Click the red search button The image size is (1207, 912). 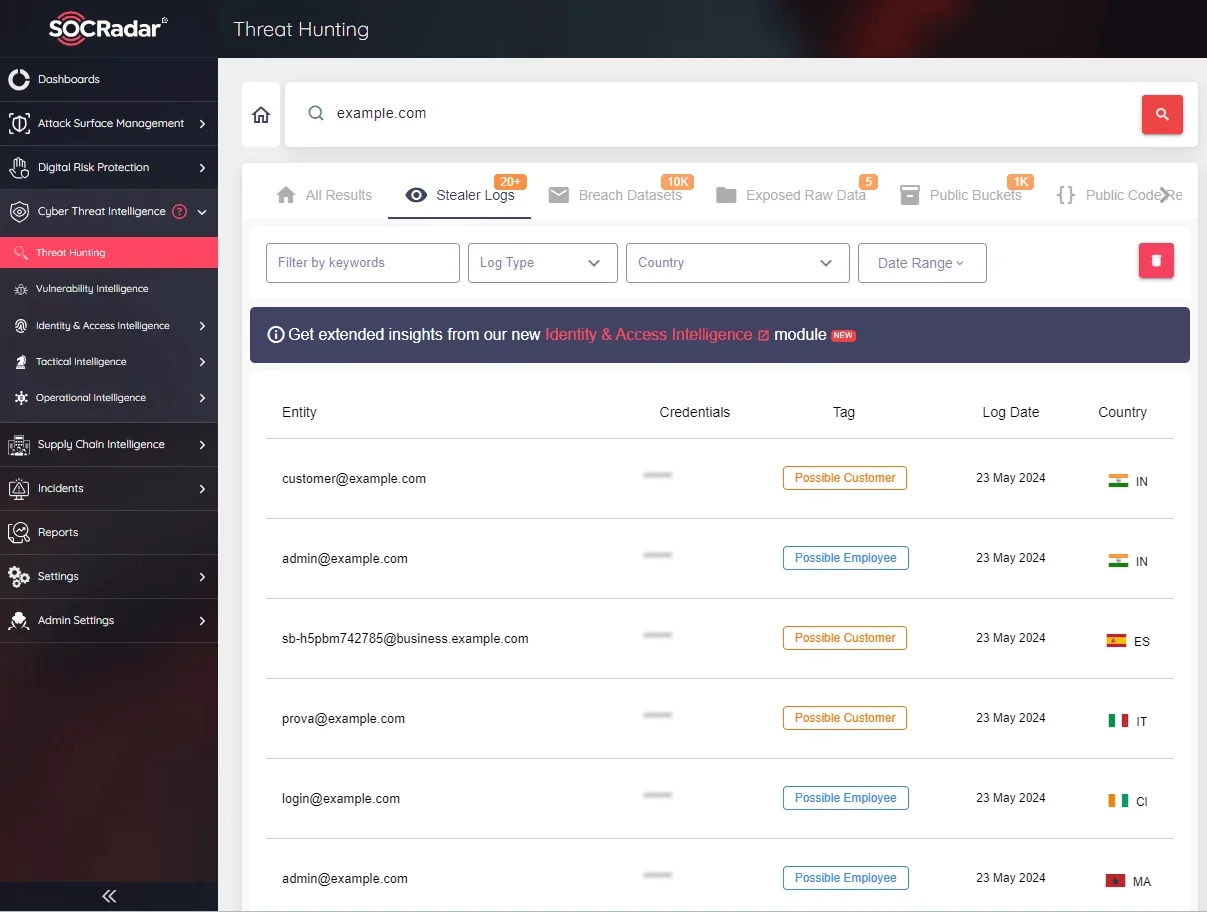click(x=1162, y=115)
